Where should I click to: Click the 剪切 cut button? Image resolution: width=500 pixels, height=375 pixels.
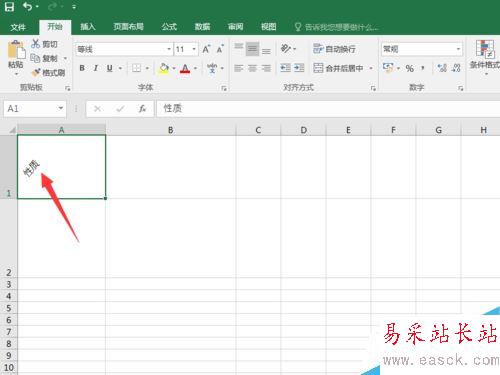click(x=44, y=44)
